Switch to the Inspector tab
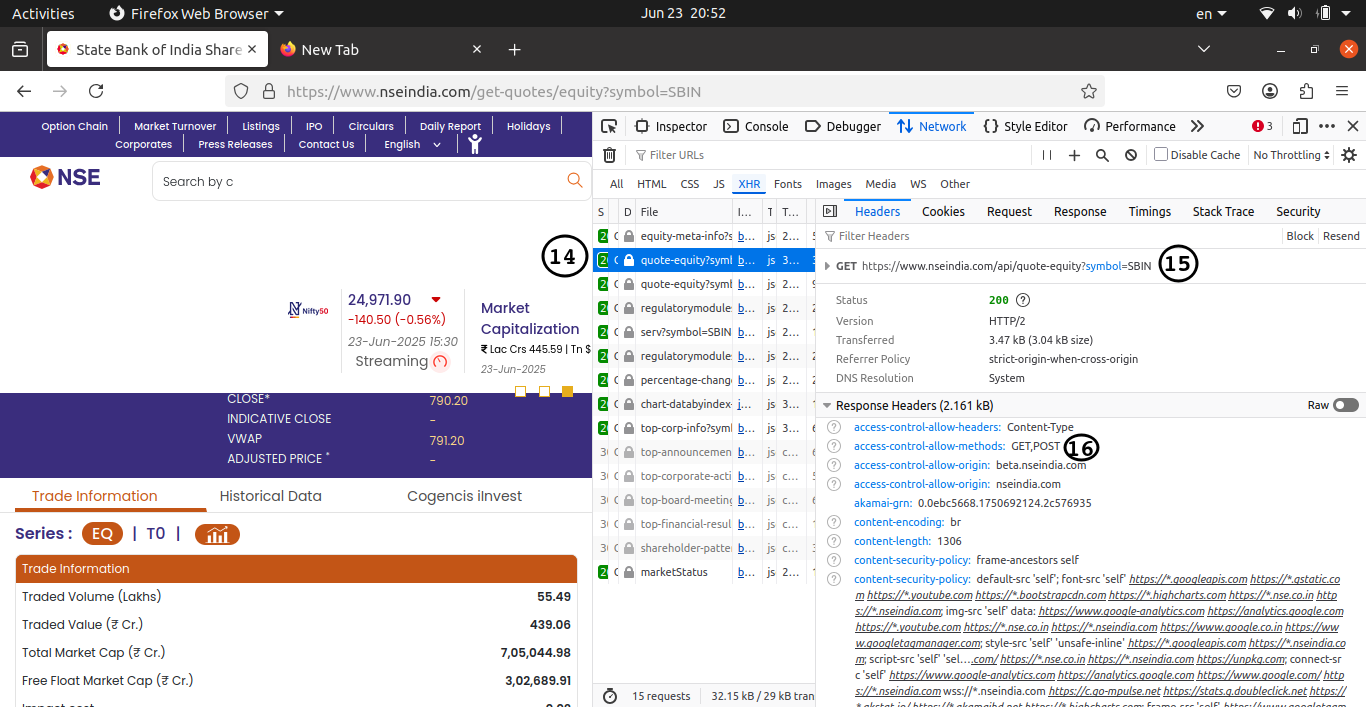 click(670, 126)
